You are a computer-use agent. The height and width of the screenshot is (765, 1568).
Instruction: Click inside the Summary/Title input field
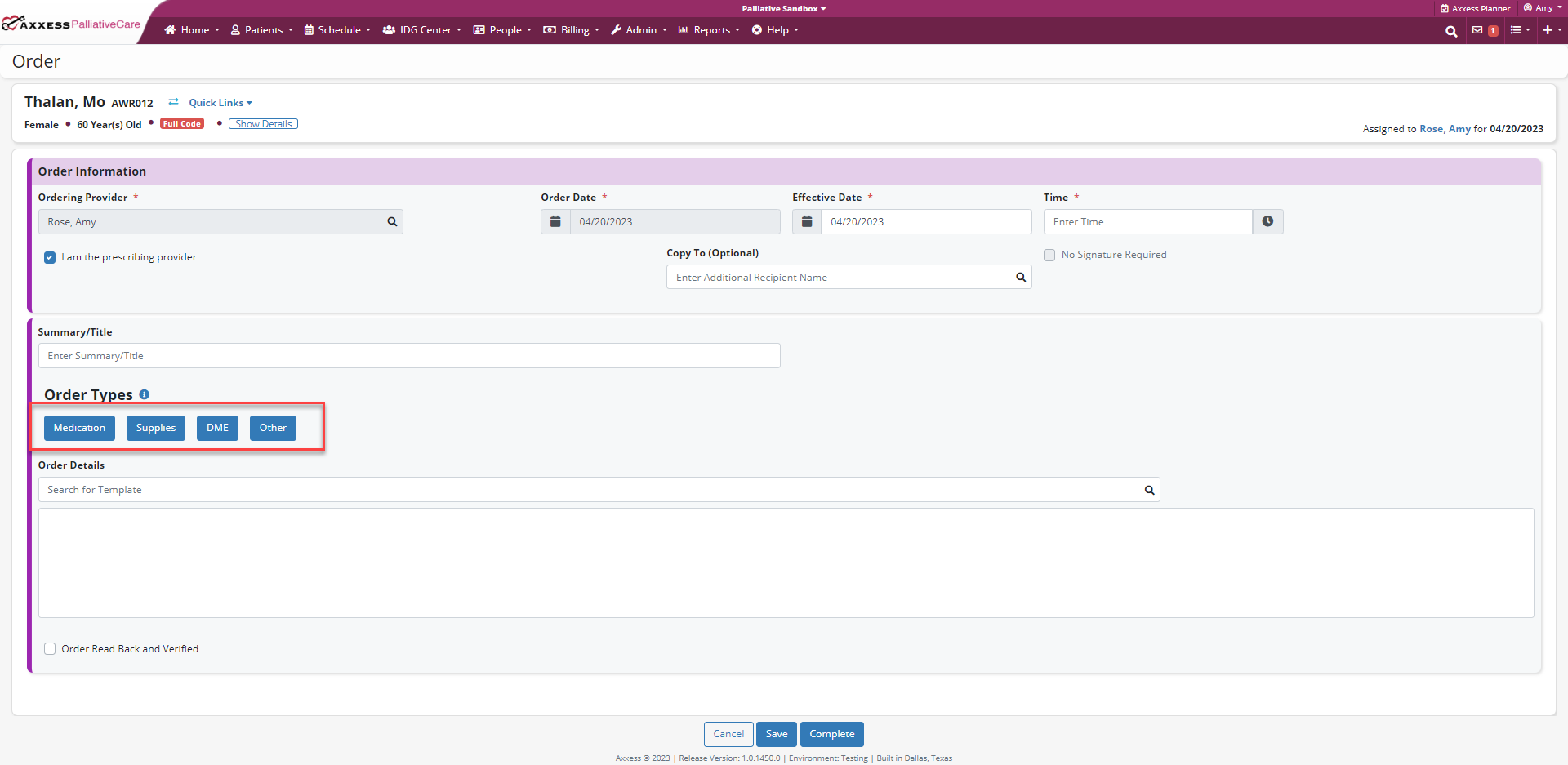408,355
